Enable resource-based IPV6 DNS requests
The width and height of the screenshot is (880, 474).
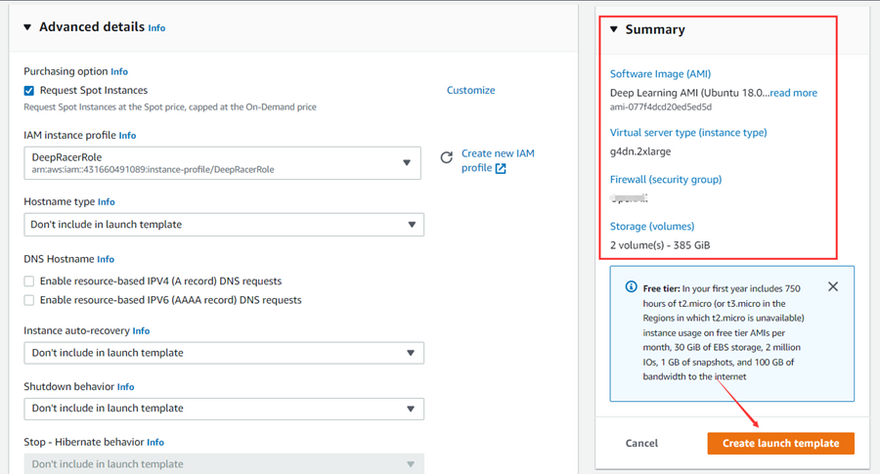click(30, 300)
